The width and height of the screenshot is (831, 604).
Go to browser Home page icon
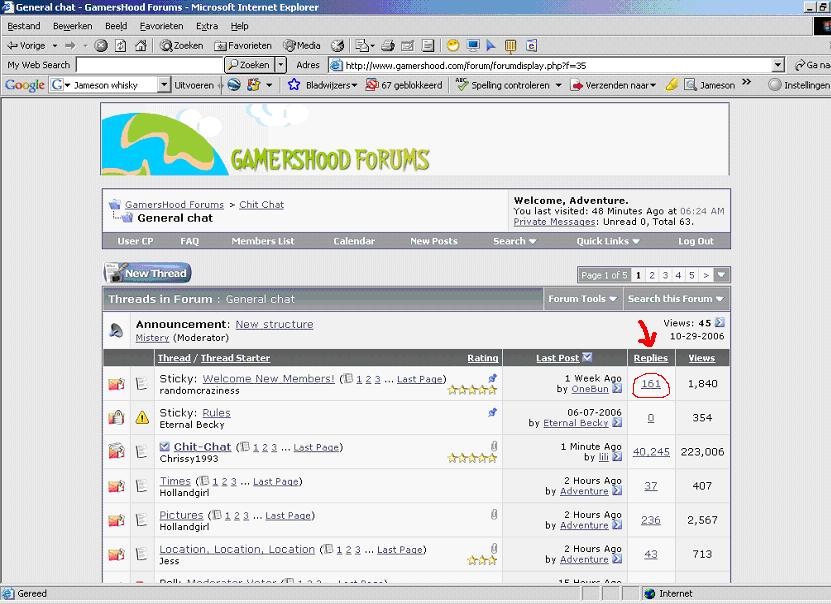coord(139,45)
